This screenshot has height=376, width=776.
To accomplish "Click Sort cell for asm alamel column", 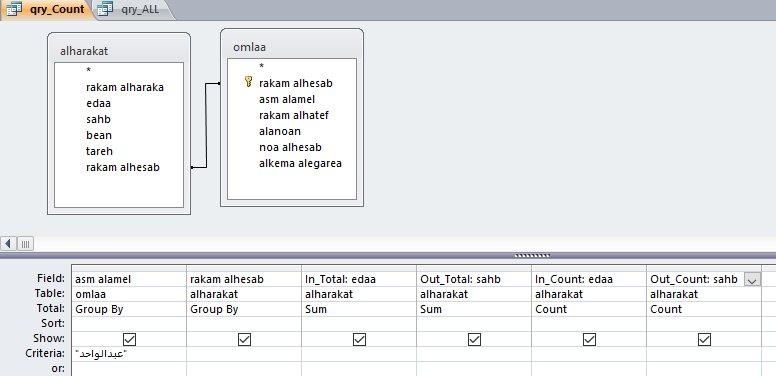I will [x=129, y=324].
